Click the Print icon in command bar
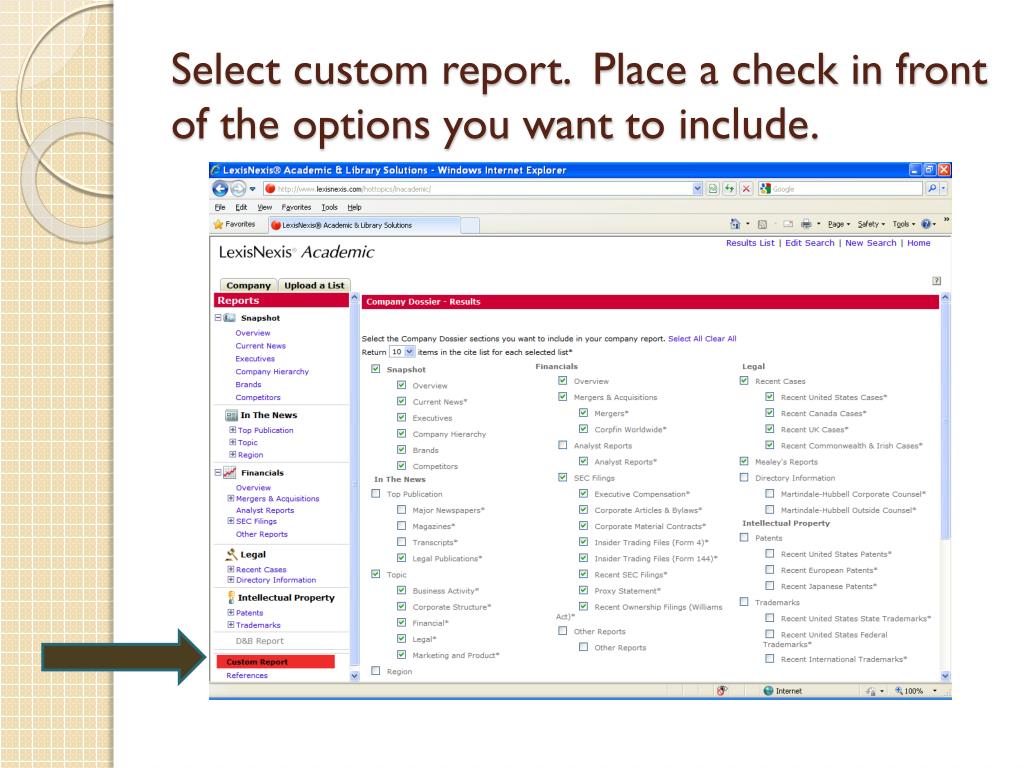The image size is (1024, 768). 806,225
